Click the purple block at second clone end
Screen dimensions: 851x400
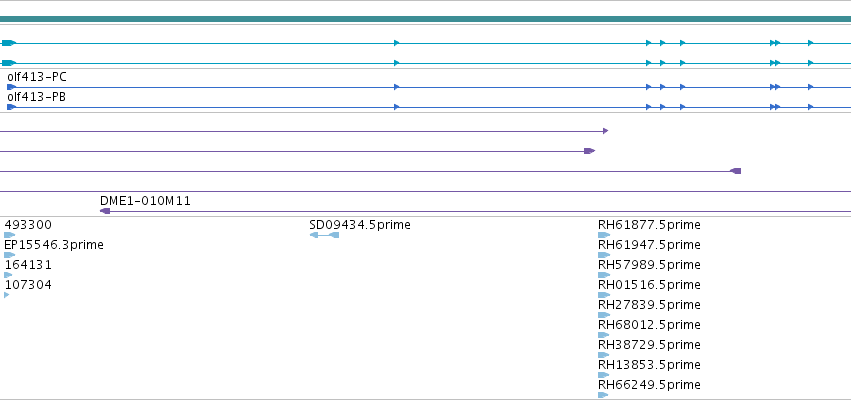click(589, 151)
